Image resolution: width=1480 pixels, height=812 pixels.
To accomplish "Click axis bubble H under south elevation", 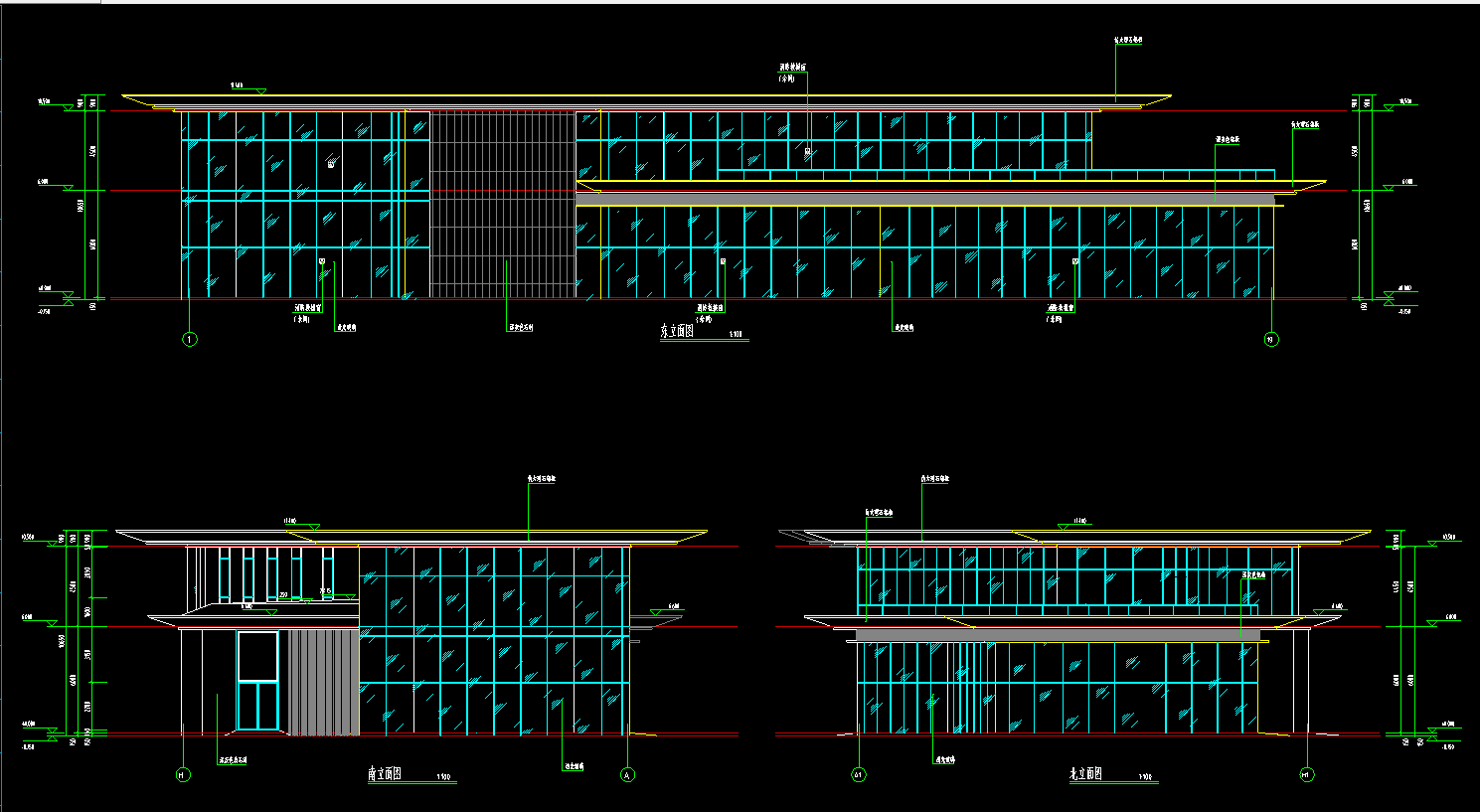I will coord(183,774).
